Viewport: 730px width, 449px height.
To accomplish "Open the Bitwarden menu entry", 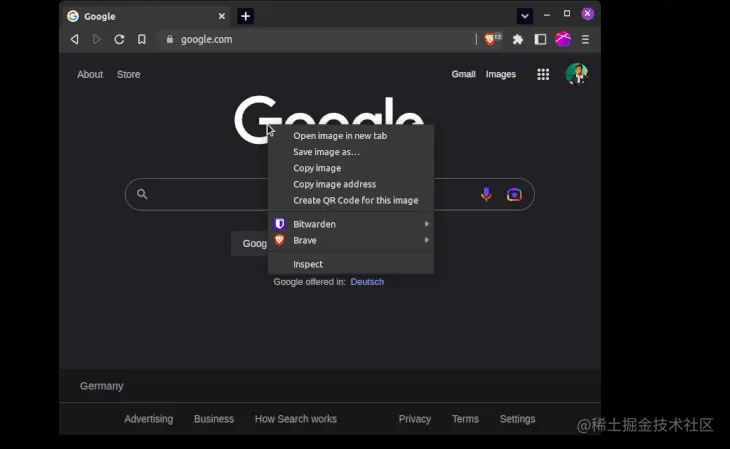I will click(x=351, y=224).
